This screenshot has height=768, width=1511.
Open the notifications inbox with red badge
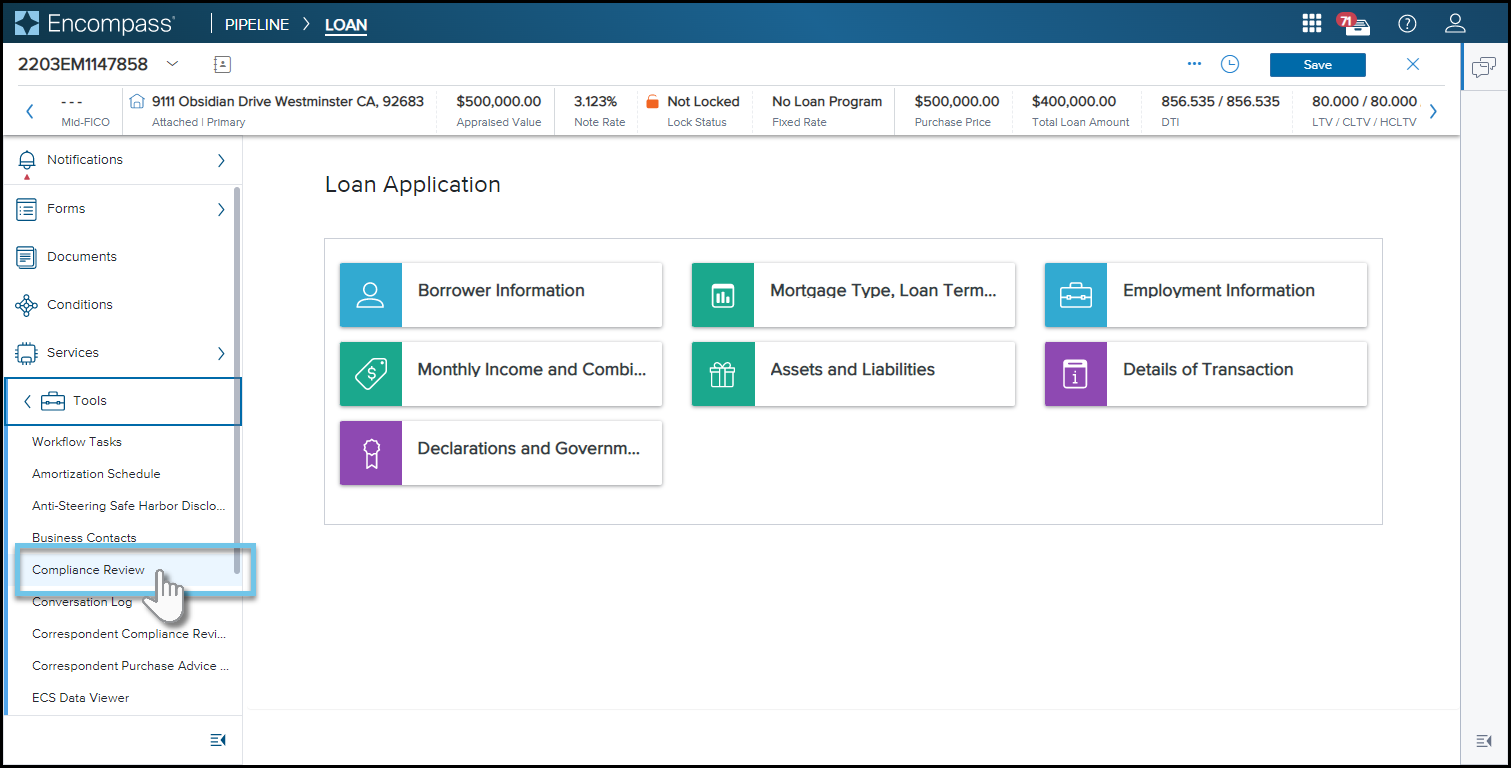tap(1354, 23)
